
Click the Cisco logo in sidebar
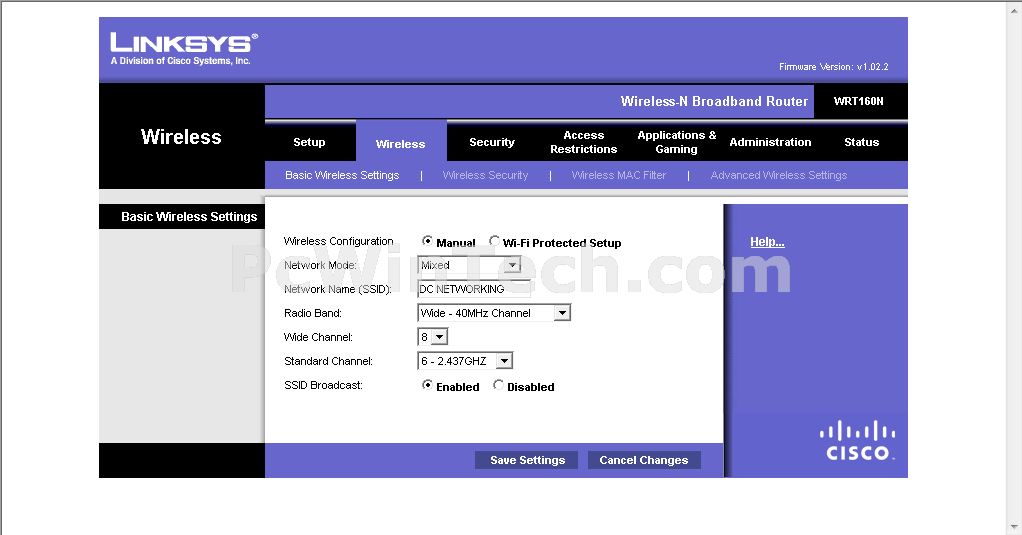tap(857, 441)
